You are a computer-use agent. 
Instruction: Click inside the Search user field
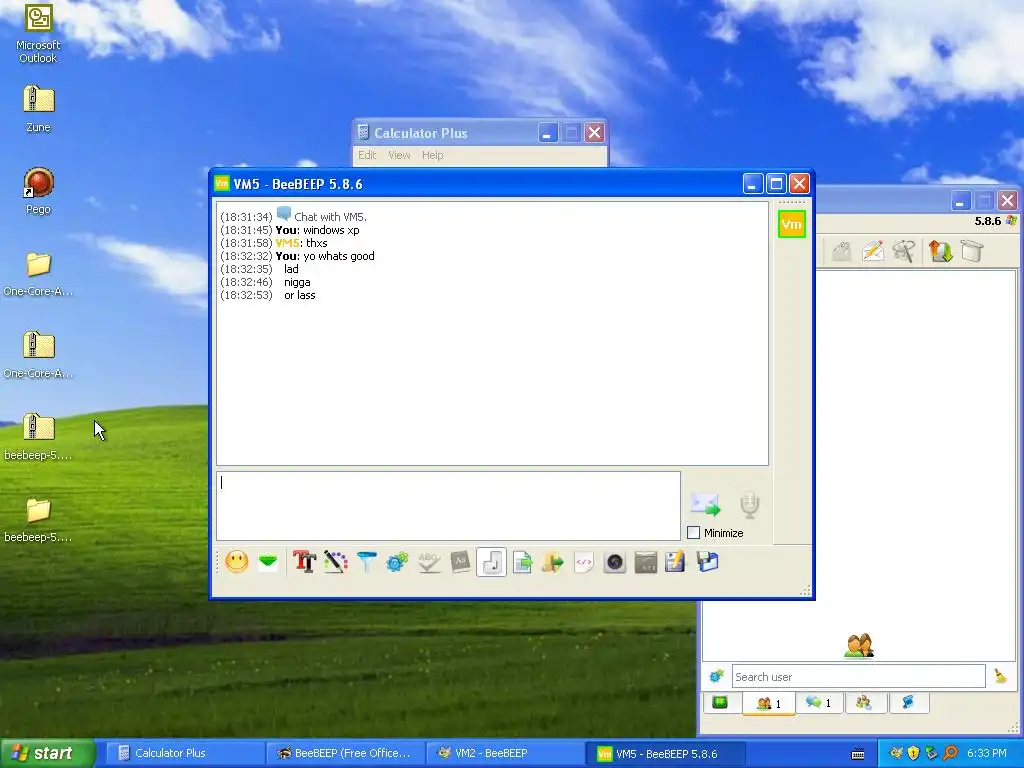point(858,677)
